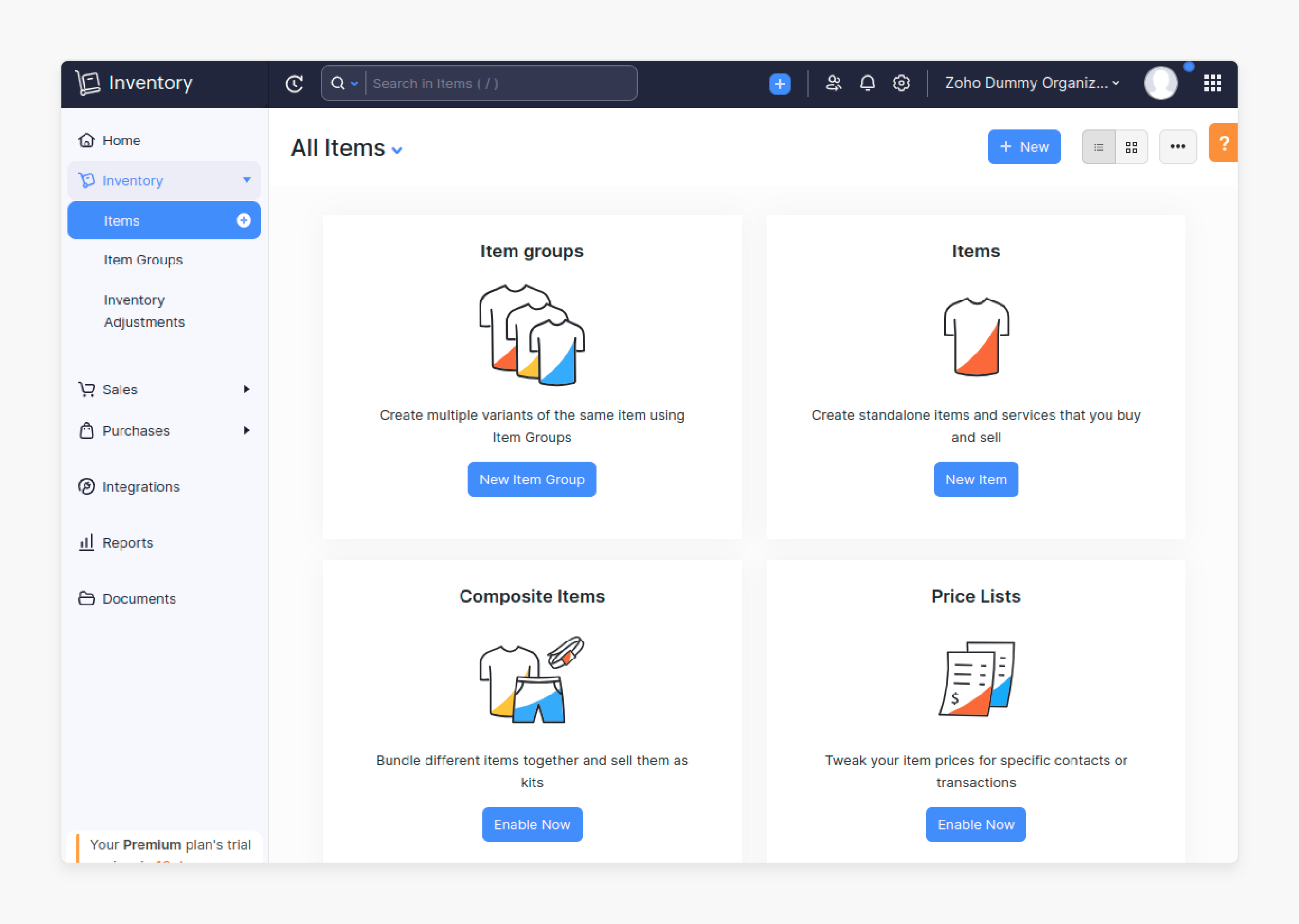
Task: Open the more options ellipsis menu
Action: point(1177,147)
